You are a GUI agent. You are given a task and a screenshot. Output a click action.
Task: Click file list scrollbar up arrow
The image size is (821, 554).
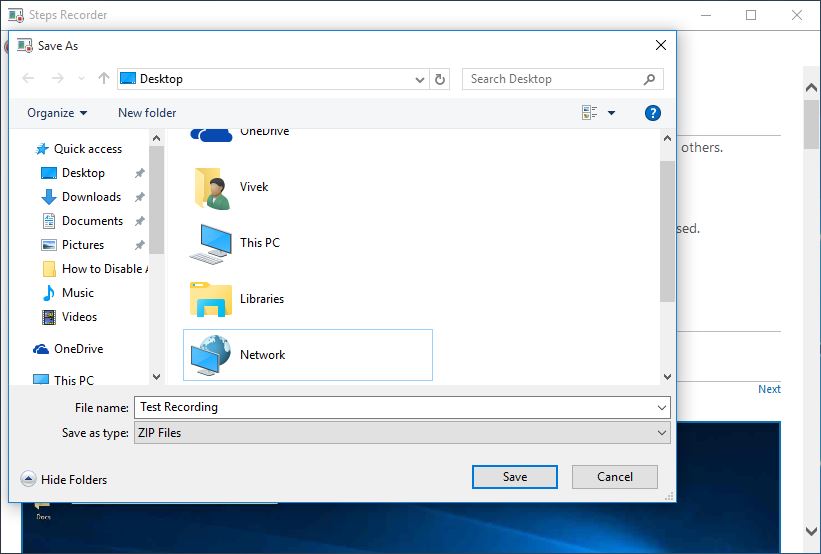click(x=667, y=138)
